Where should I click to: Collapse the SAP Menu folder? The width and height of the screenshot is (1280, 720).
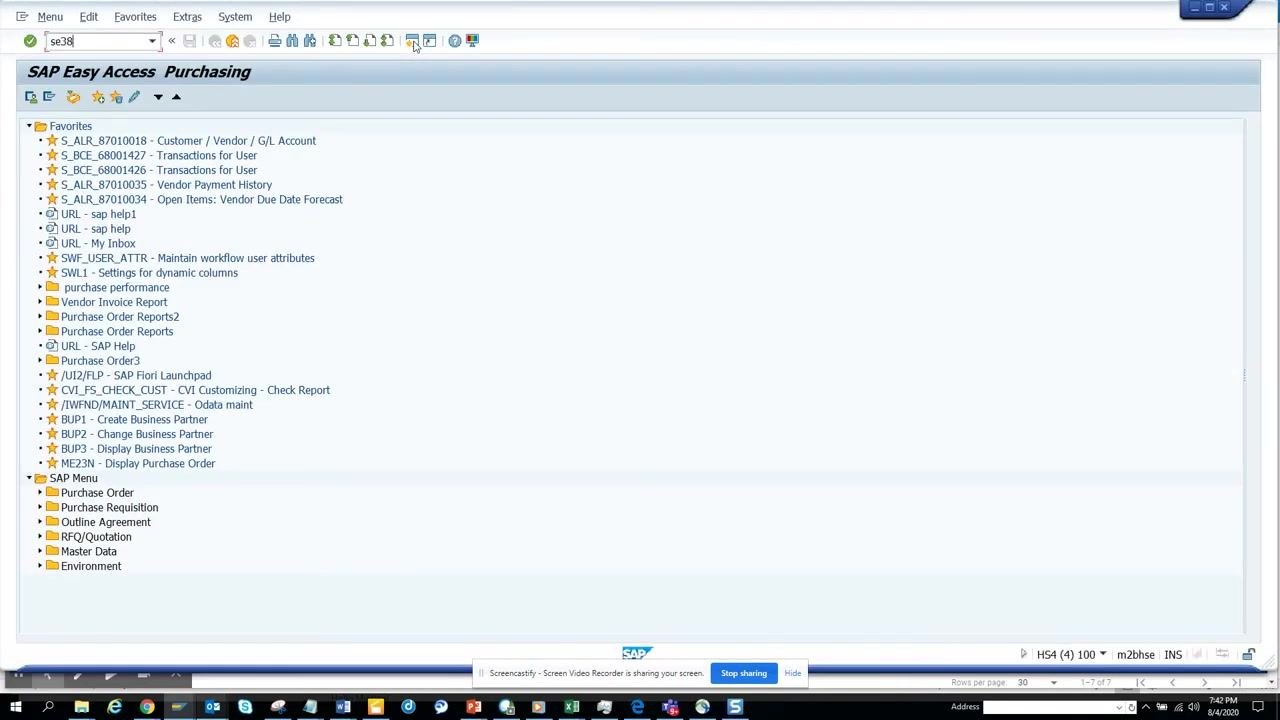point(29,478)
